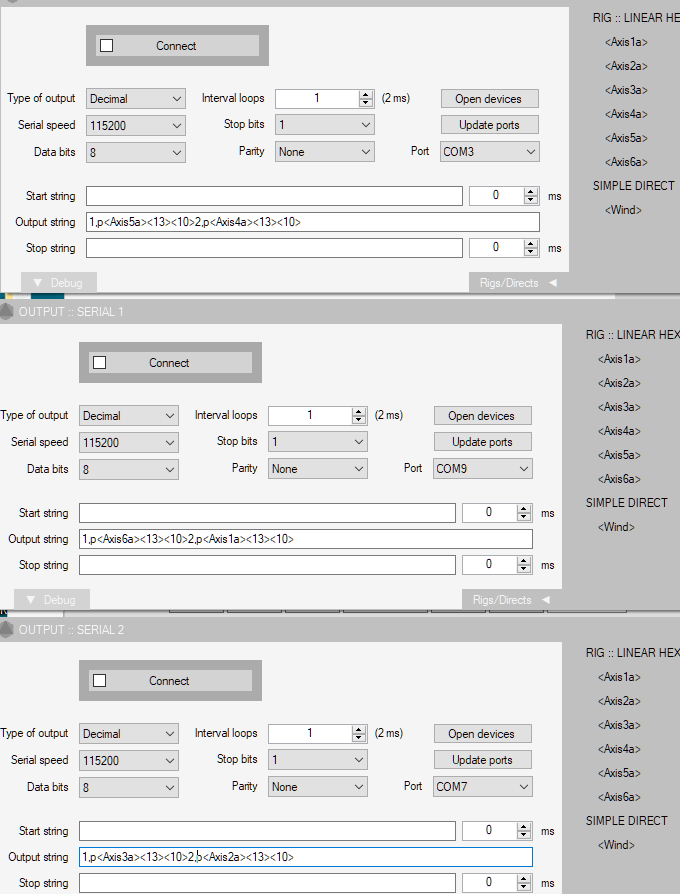
Task: Click the Output string field in SERIAL 2
Action: point(305,857)
